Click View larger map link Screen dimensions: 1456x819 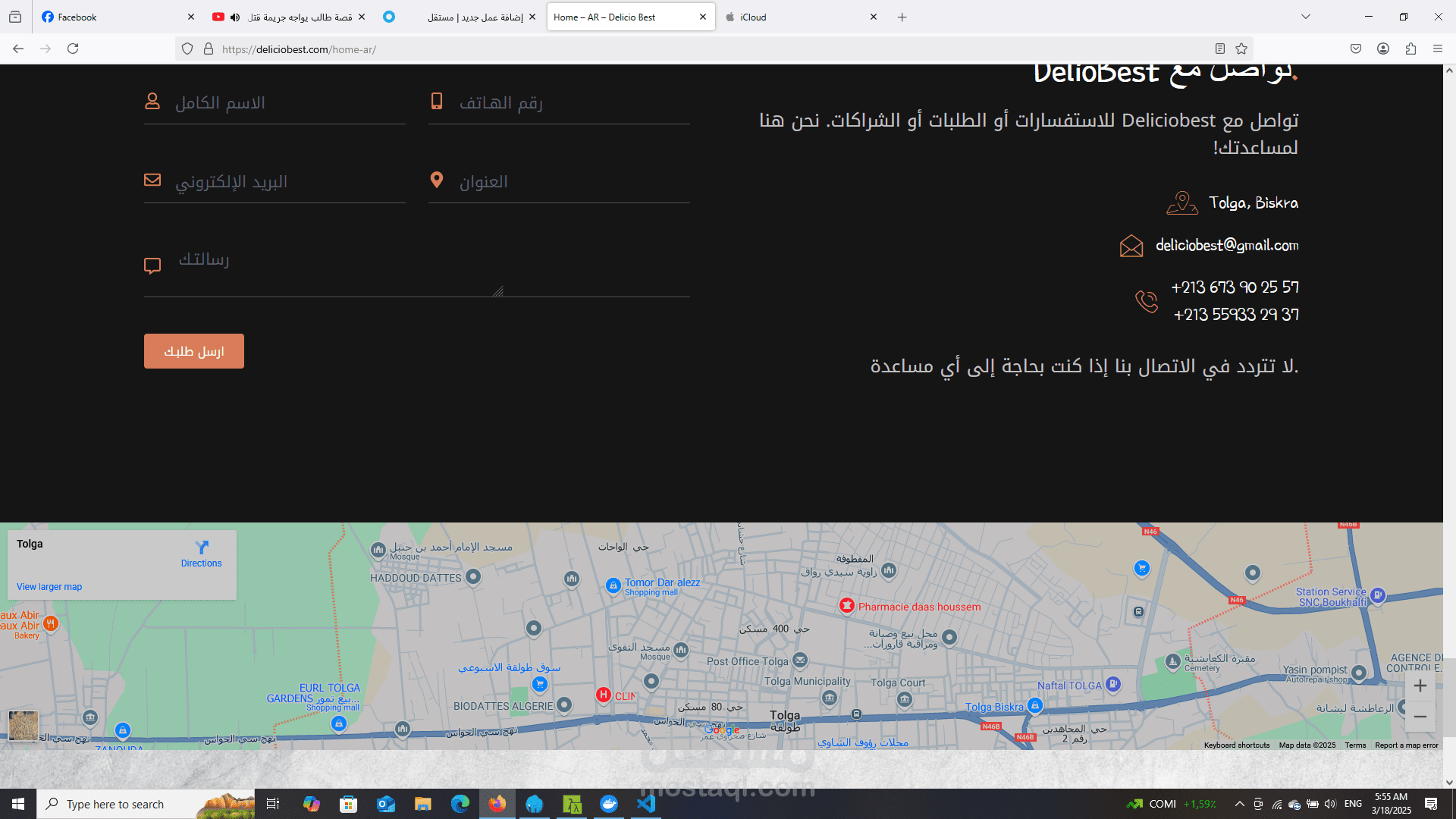click(x=49, y=587)
